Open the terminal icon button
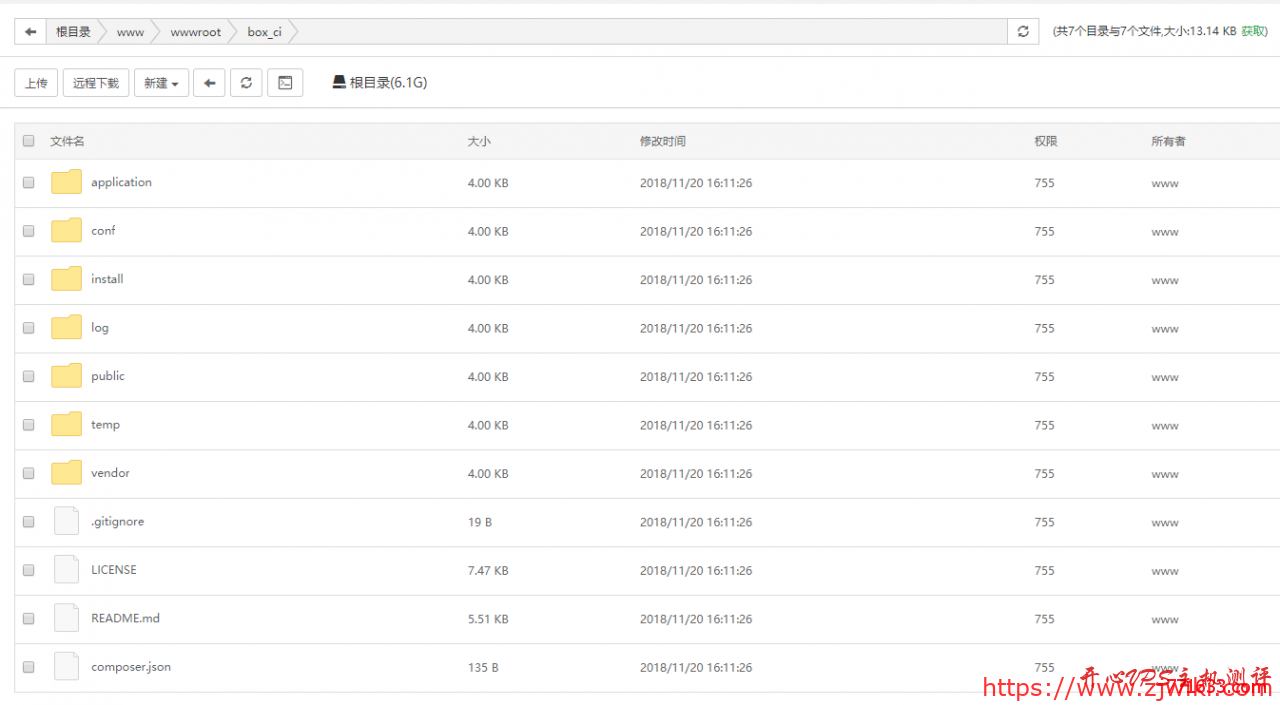The width and height of the screenshot is (1280, 705). pos(285,83)
